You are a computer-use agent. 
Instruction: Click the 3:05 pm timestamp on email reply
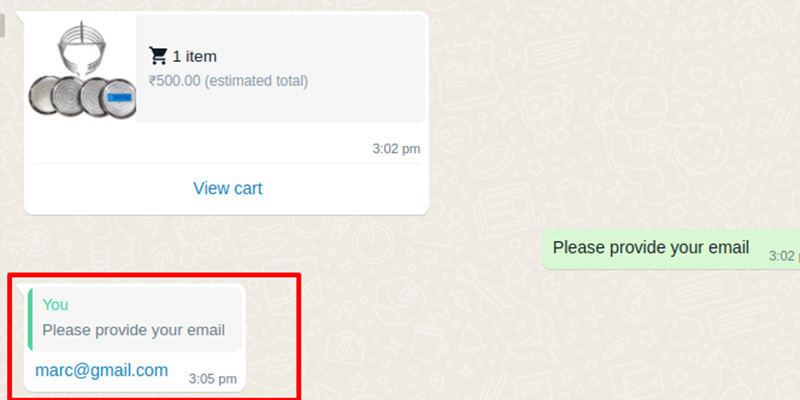click(213, 379)
